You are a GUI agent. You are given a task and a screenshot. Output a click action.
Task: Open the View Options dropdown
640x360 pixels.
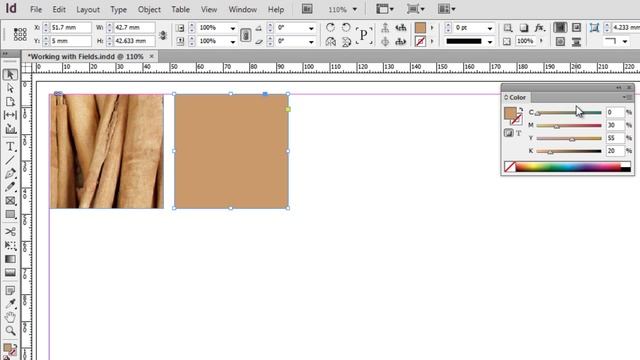(x=385, y=9)
